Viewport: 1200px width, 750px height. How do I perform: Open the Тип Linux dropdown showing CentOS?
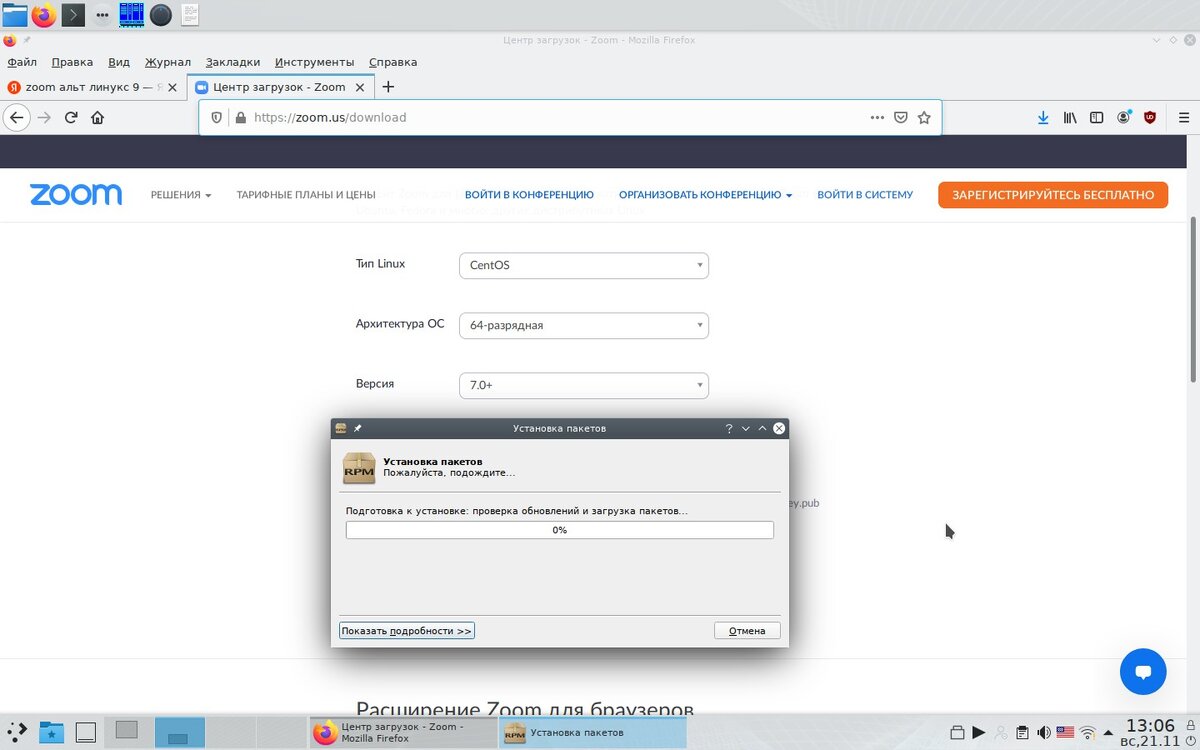tap(584, 266)
